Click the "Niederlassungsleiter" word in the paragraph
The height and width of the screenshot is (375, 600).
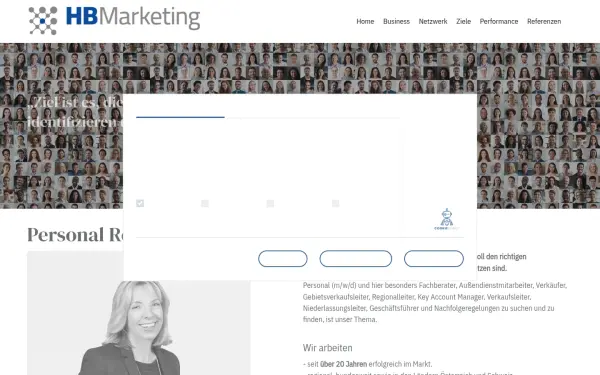pyautogui.click(x=334, y=308)
